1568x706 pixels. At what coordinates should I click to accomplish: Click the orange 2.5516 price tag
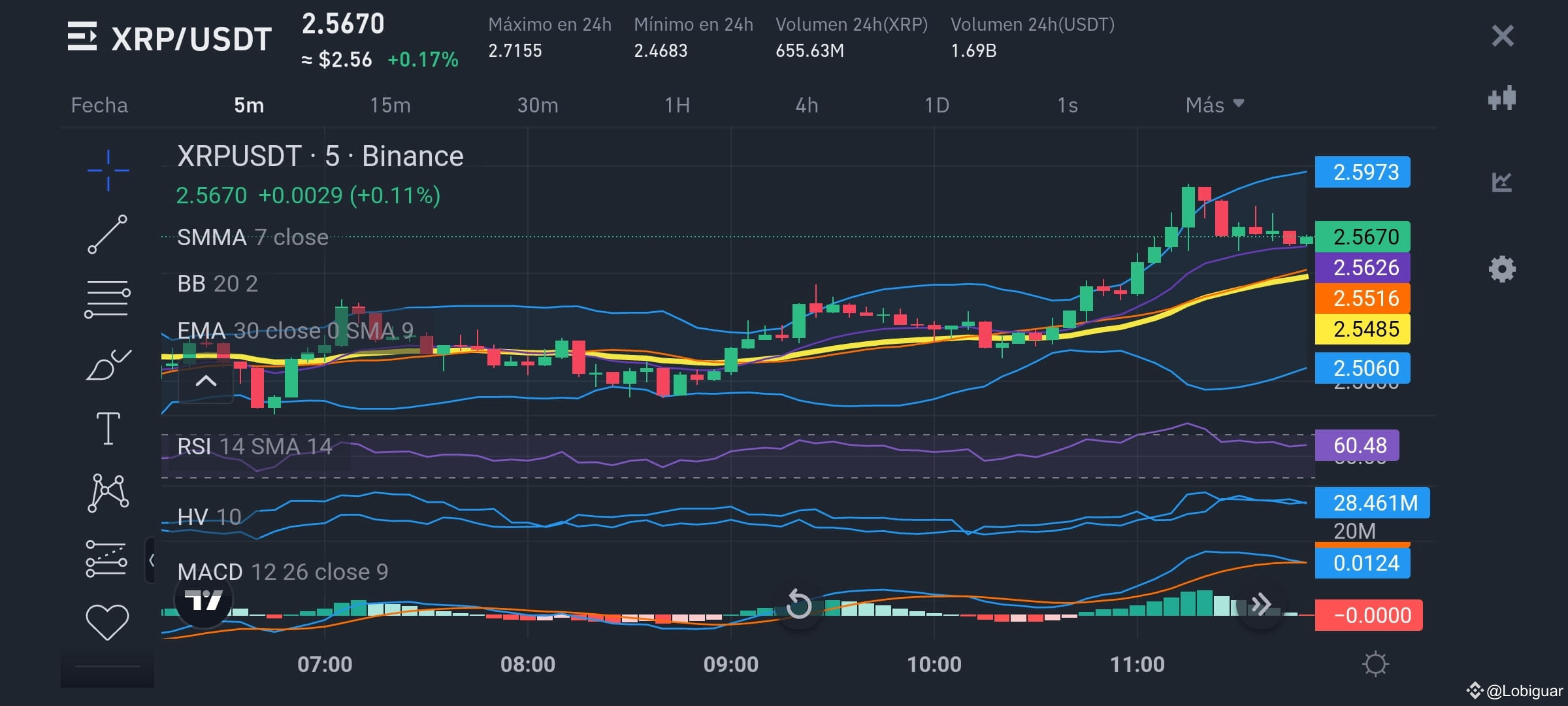[x=1363, y=298]
